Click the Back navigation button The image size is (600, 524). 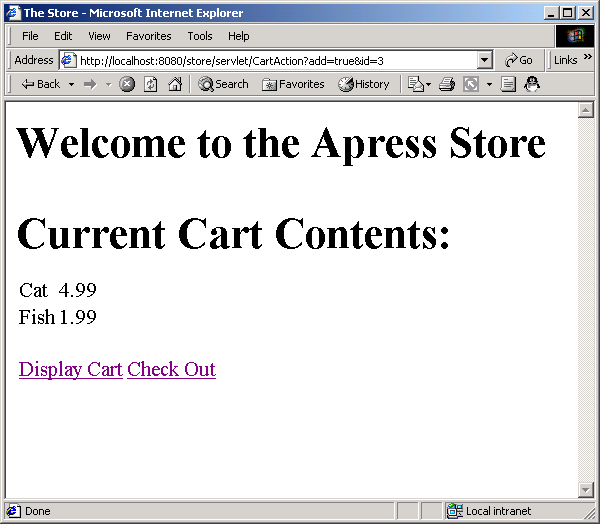click(40, 84)
